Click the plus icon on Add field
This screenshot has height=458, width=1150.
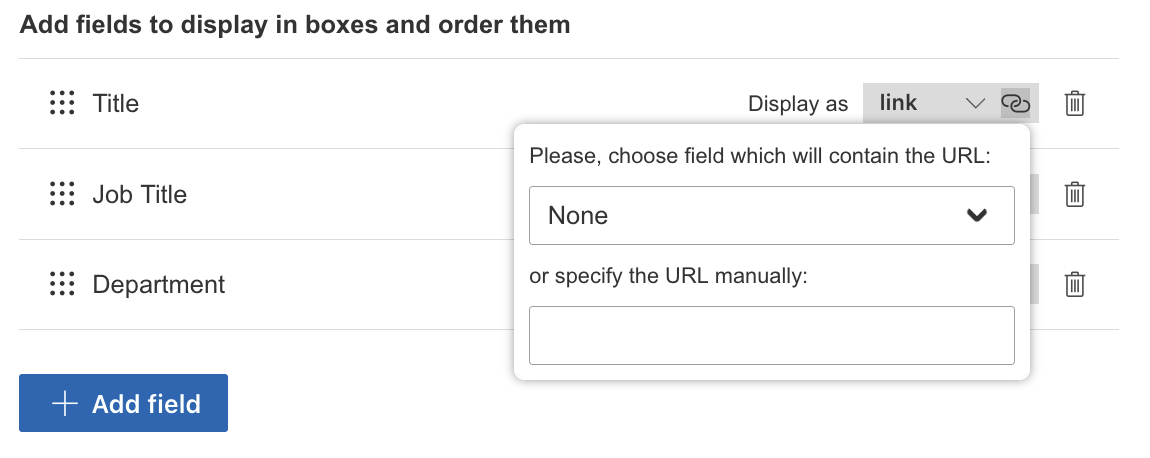[65, 404]
